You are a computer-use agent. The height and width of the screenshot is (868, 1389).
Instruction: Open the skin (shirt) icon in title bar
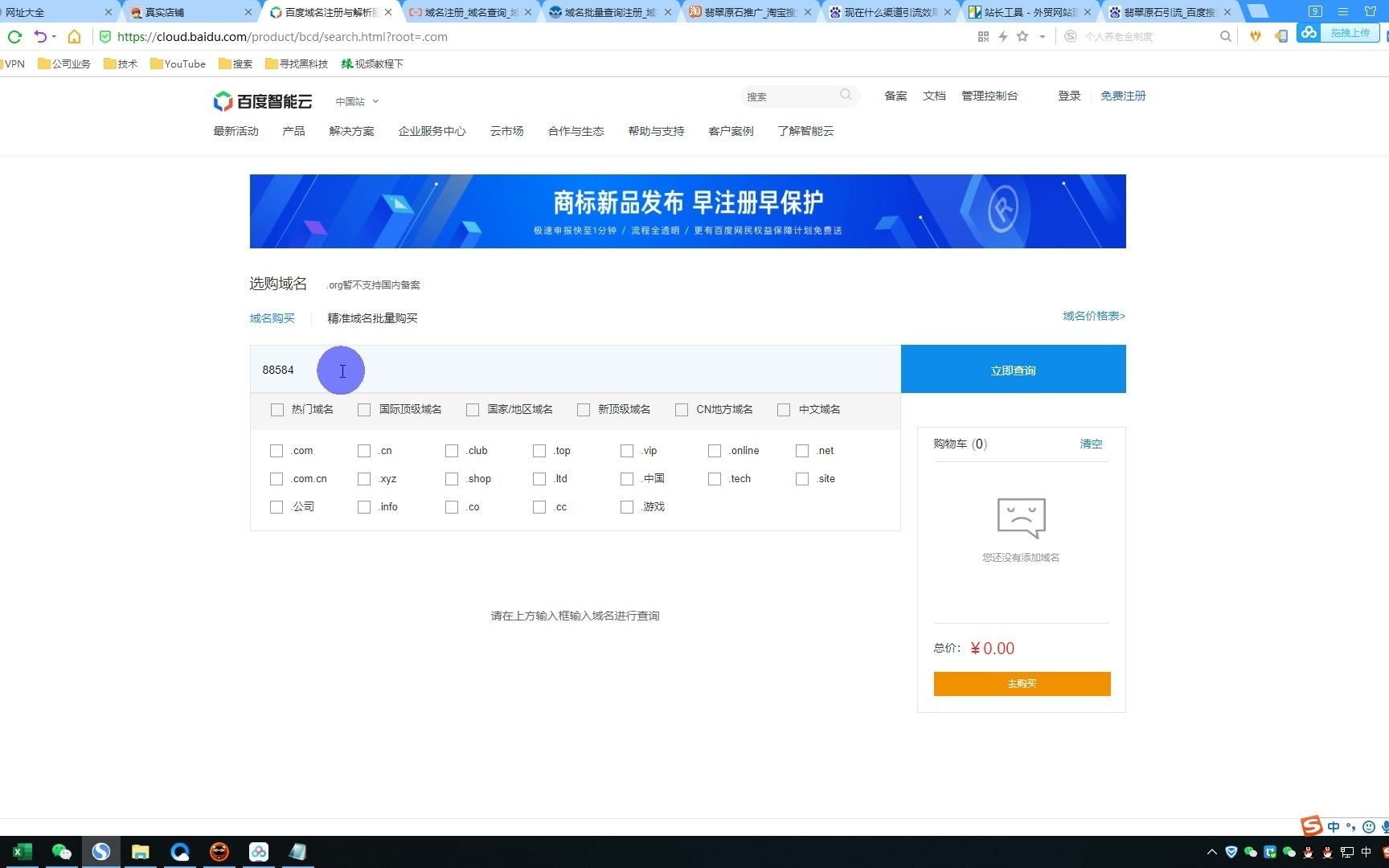(x=1371, y=11)
